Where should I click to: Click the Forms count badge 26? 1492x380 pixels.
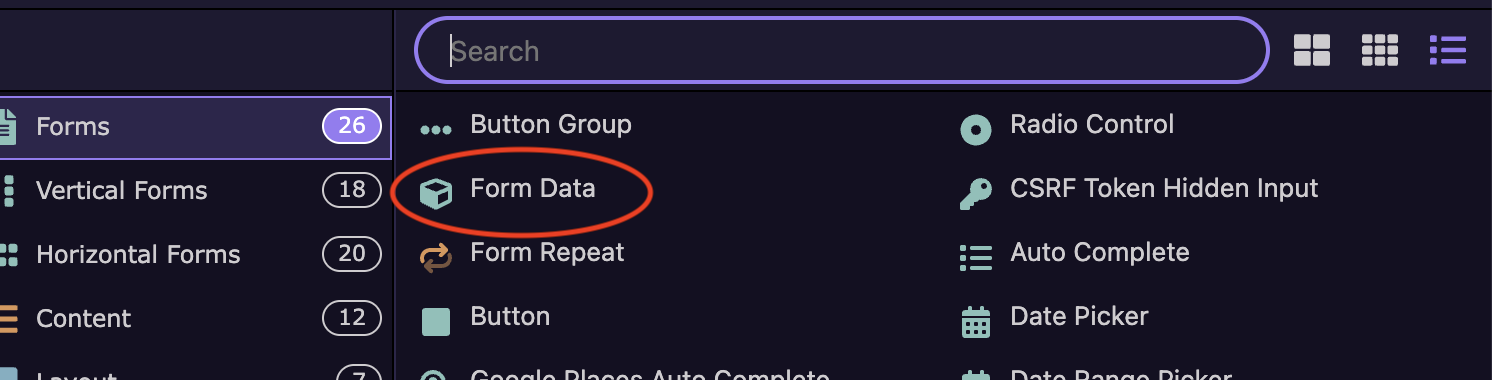(x=352, y=126)
